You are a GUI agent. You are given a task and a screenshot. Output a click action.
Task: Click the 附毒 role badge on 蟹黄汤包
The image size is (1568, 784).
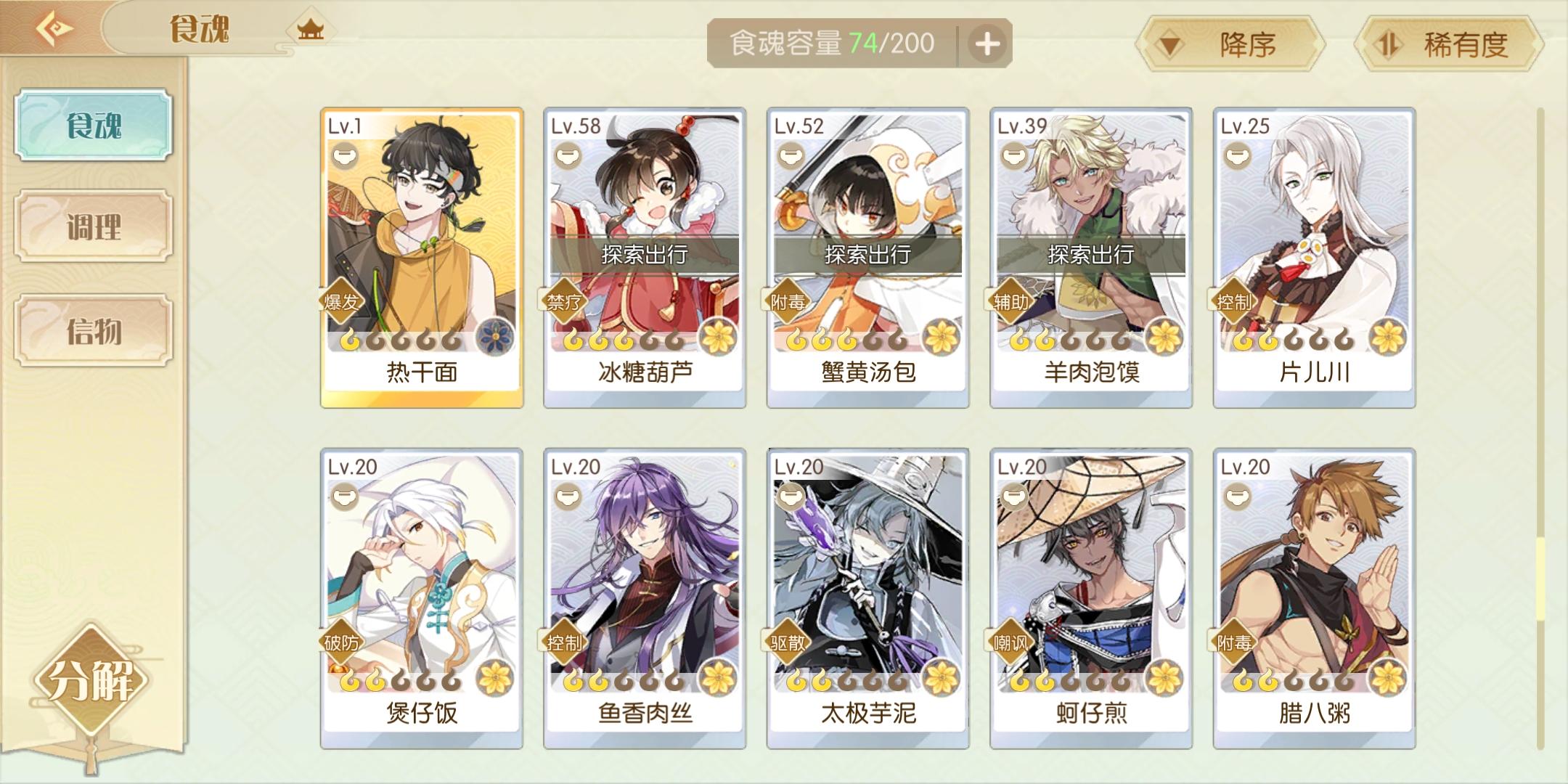coord(788,301)
